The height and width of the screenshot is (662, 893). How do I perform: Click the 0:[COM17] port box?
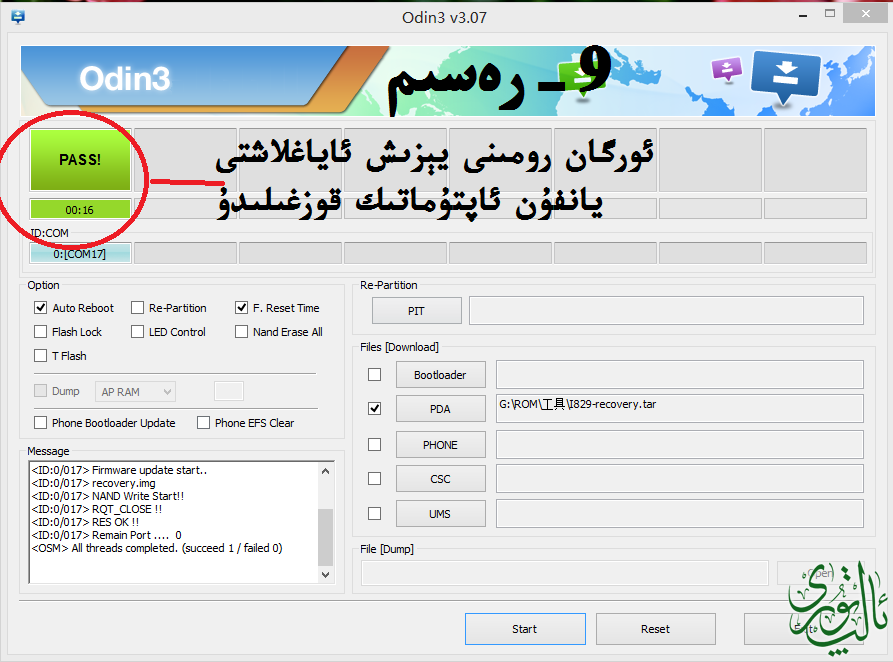80,254
